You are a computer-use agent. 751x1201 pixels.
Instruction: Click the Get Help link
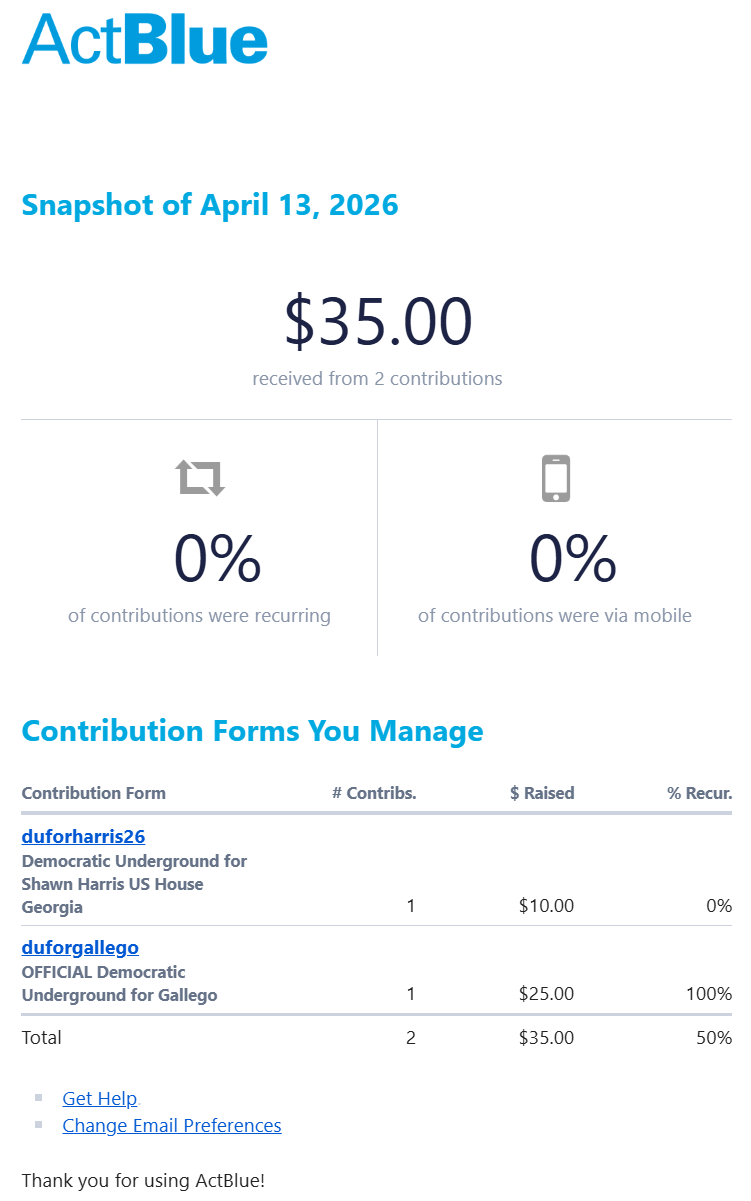coord(99,1098)
